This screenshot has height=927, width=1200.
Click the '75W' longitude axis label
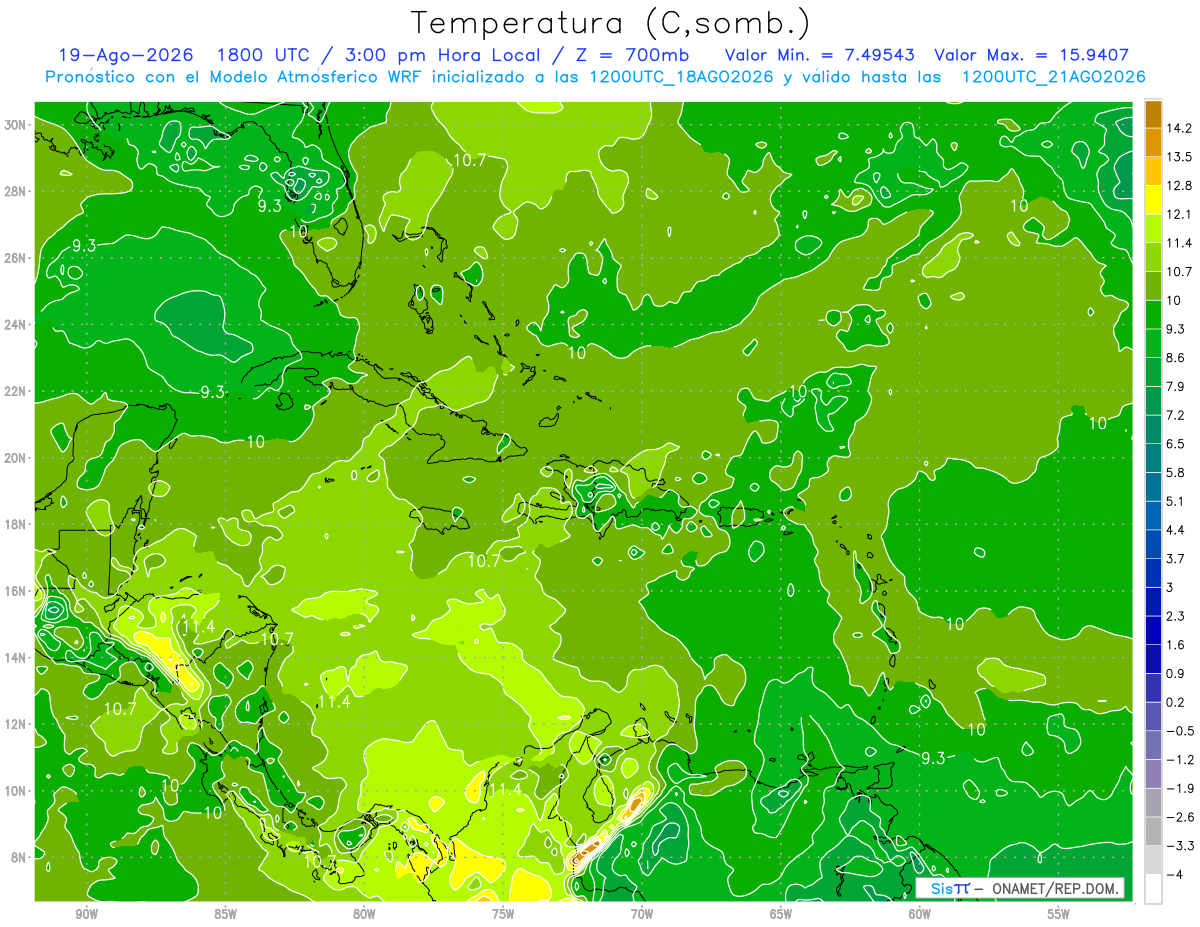point(503,914)
